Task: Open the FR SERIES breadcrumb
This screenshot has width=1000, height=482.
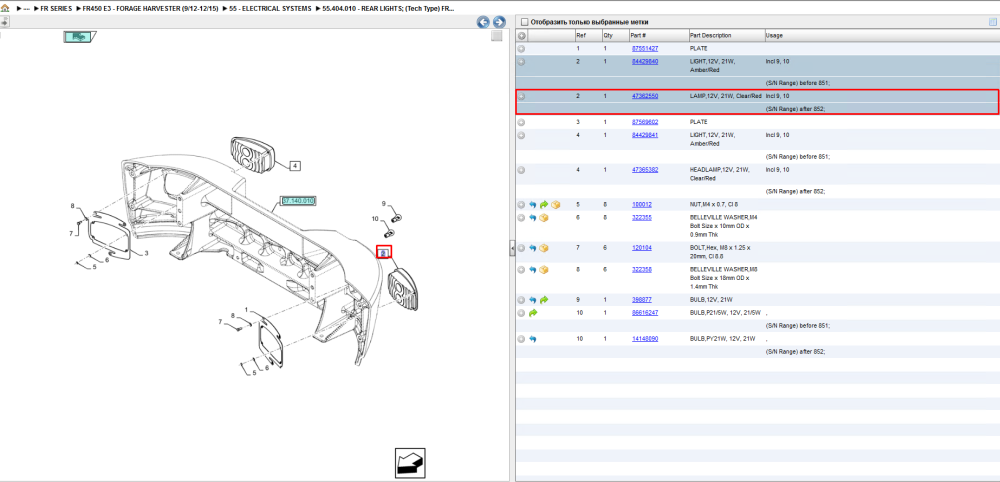Action: pos(56,8)
